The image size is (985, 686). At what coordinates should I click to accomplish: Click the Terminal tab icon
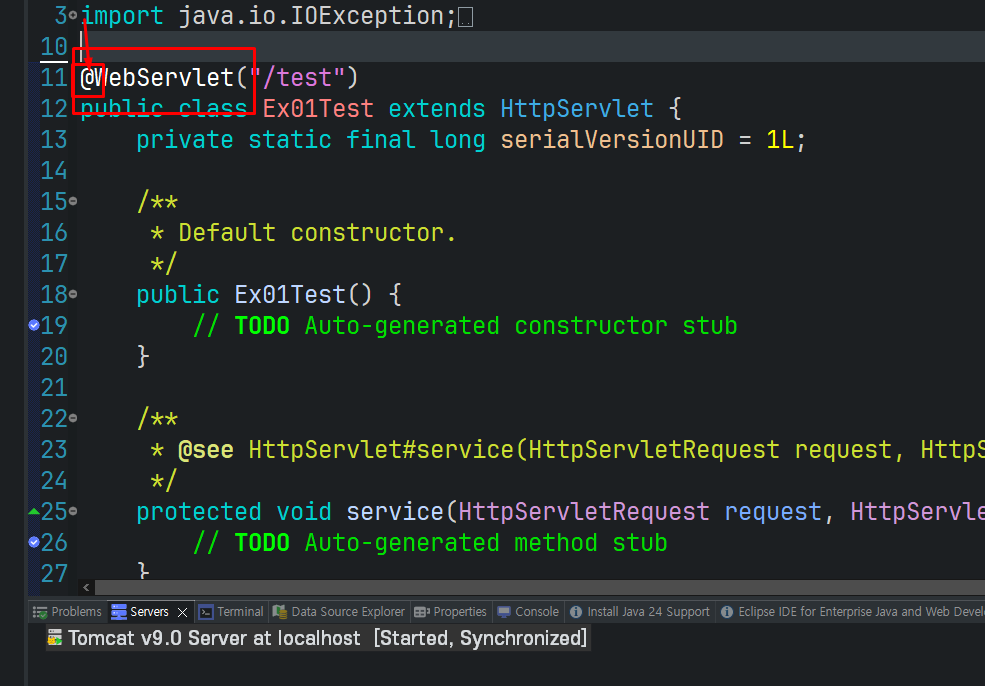(x=205, y=612)
